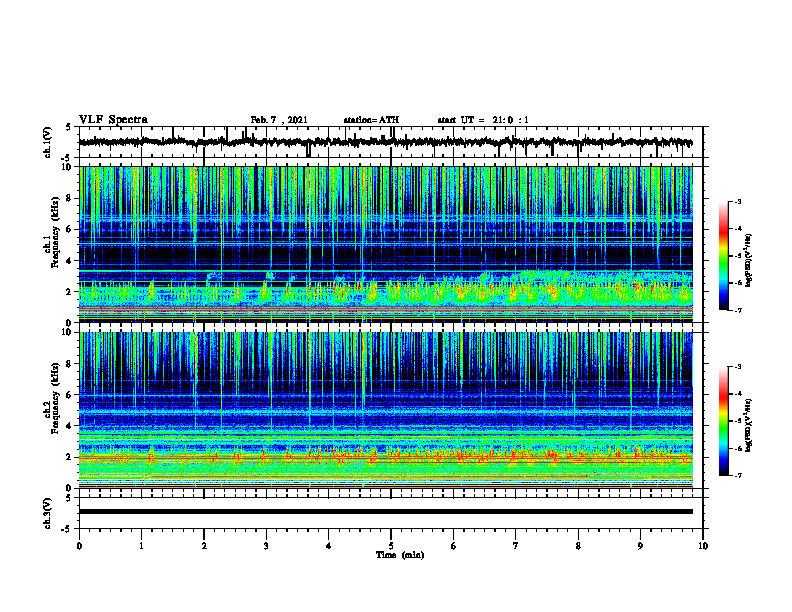This screenshot has height=612, width=792.
Task: Click the 'start UT = 21:0 : 1' text
Action: tap(483, 120)
